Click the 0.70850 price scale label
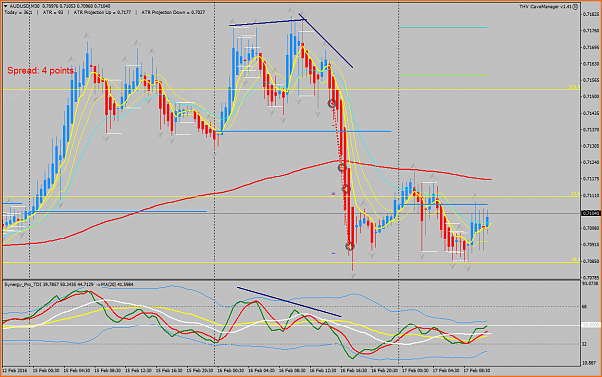602x377 pixels. (591, 261)
